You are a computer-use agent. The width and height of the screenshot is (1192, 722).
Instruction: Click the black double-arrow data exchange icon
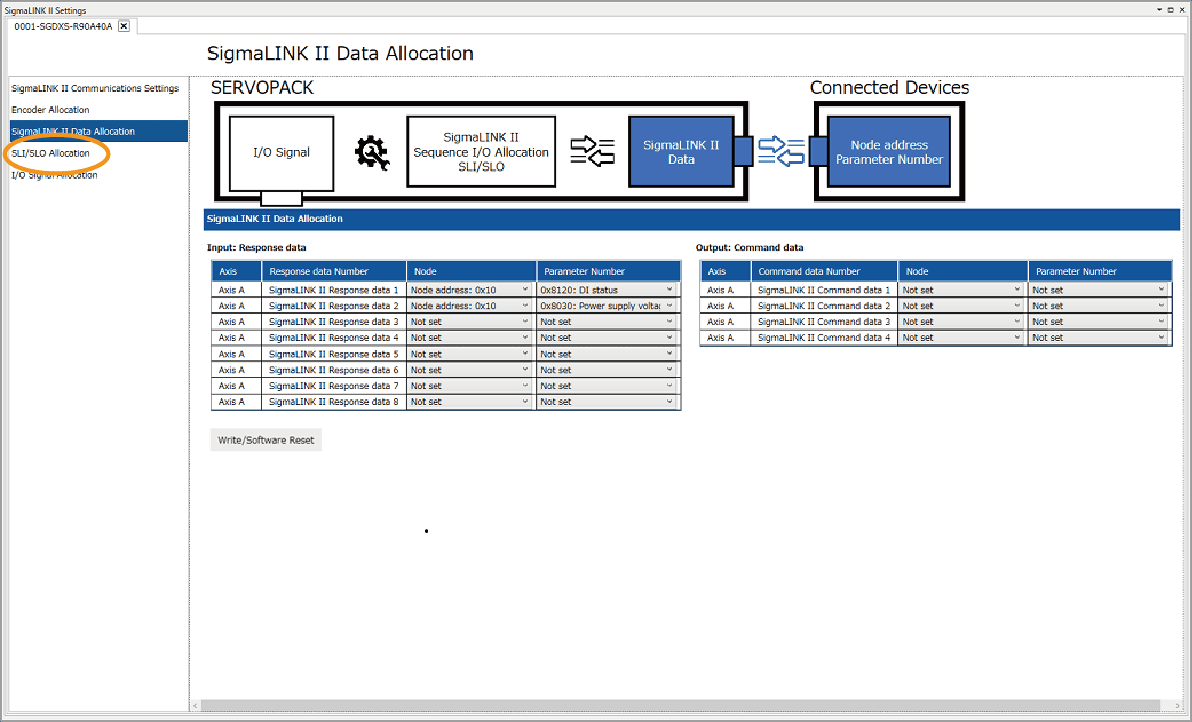click(x=591, y=152)
